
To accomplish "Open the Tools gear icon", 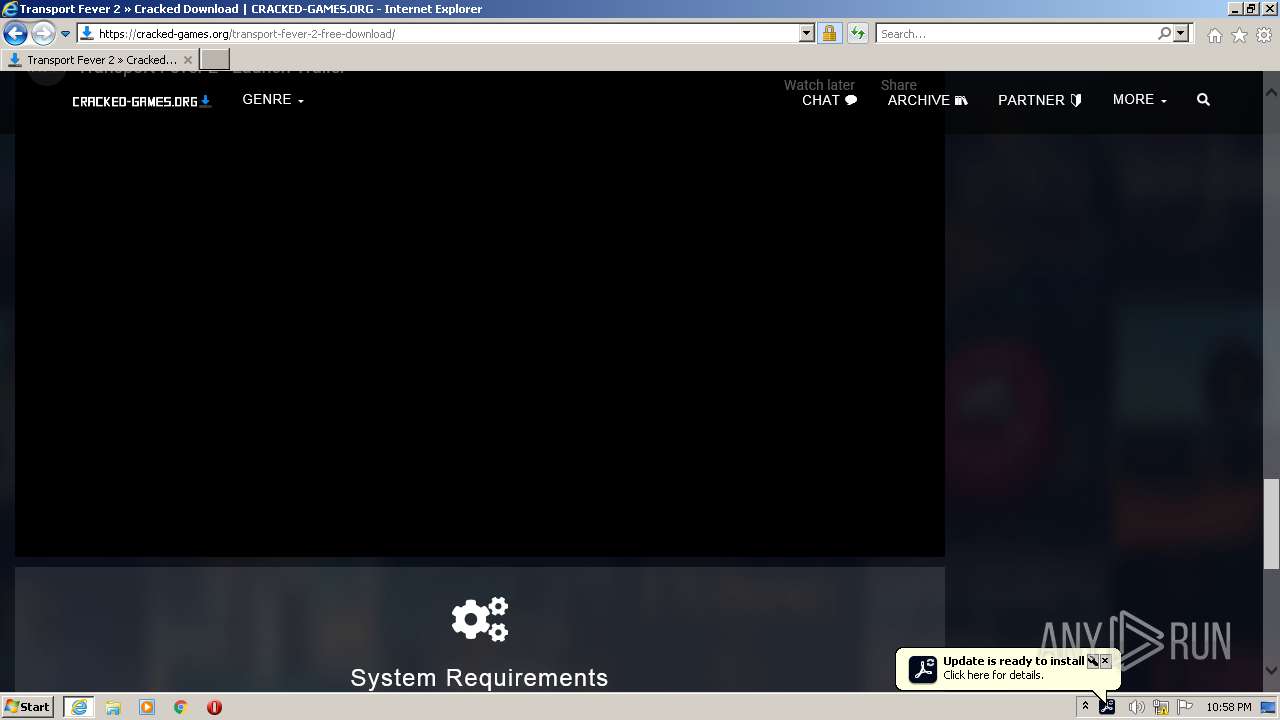I will pyautogui.click(x=1264, y=35).
